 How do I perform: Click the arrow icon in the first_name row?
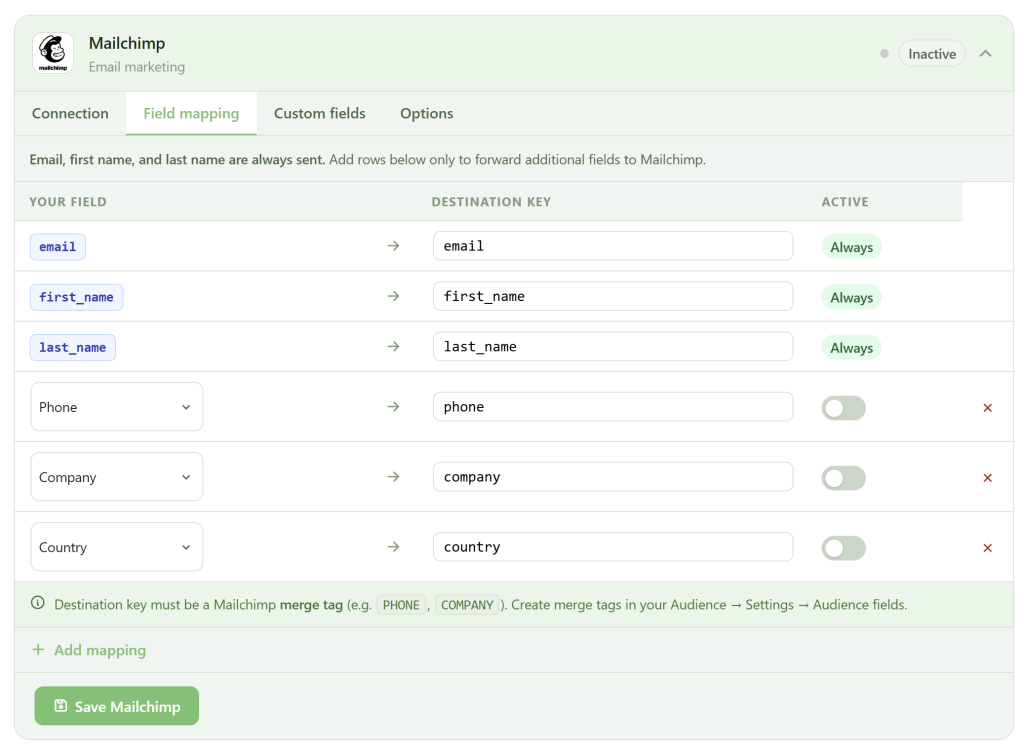[393, 296]
